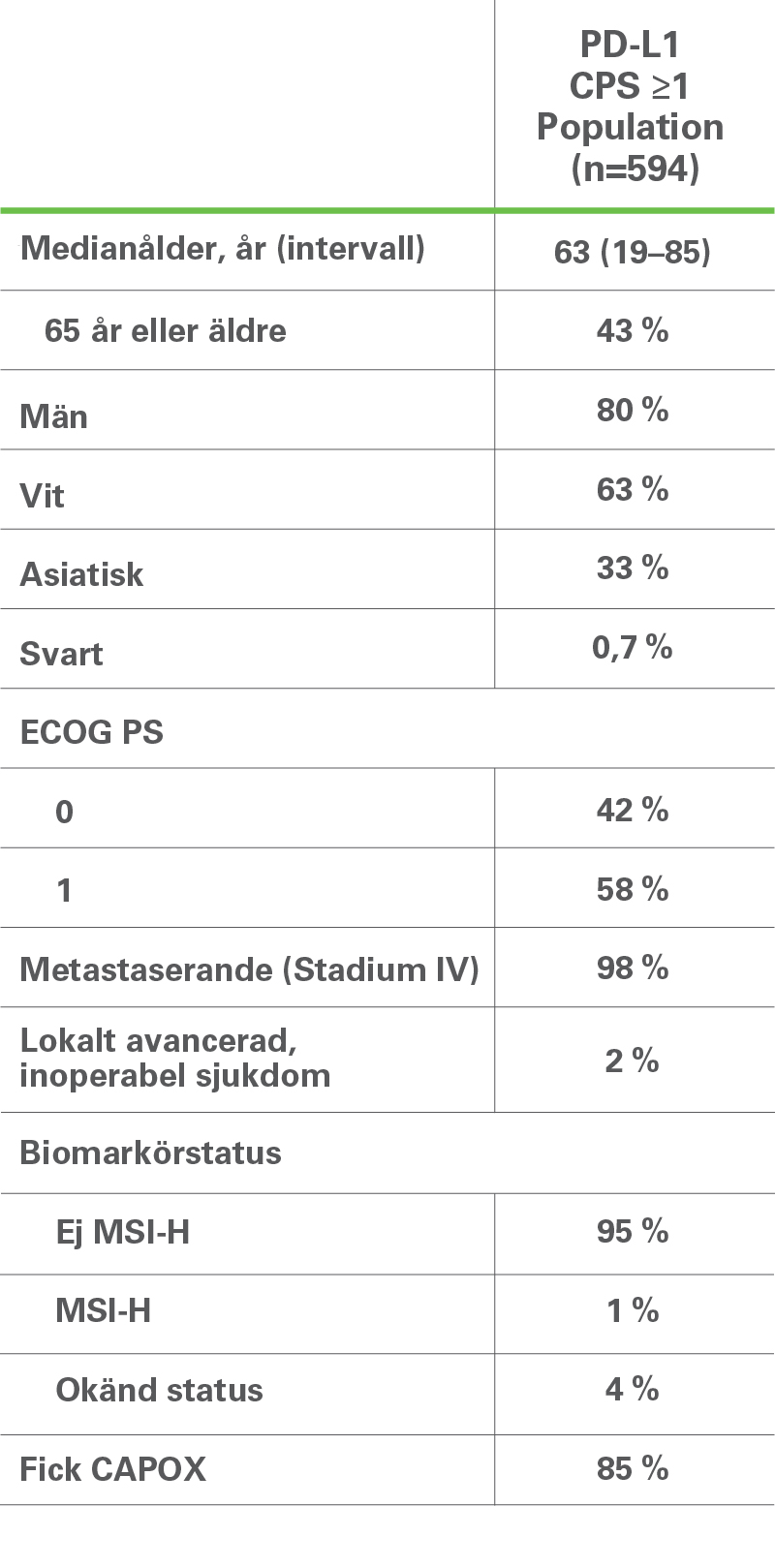Click the Lokalt avancerad, inoperabel sjukdom label
775x1568 pixels.
(x=175, y=1058)
